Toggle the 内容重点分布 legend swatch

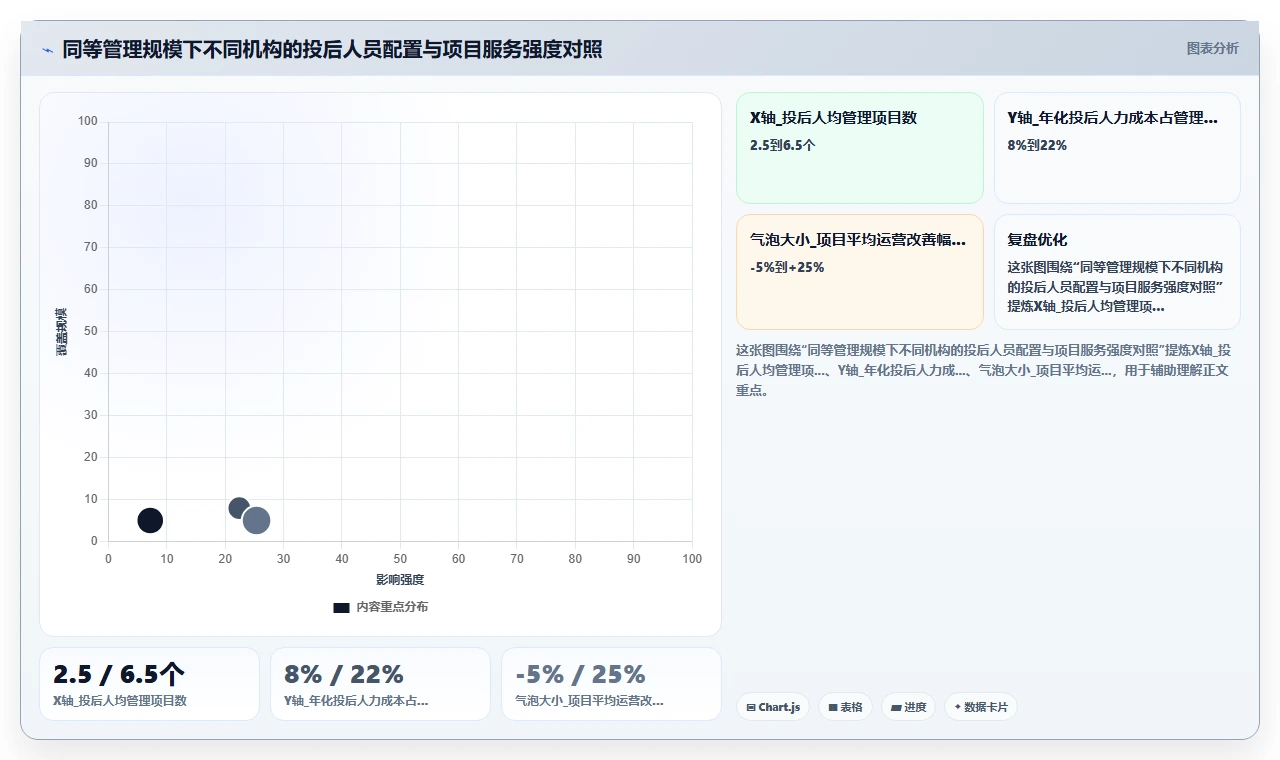(341, 607)
